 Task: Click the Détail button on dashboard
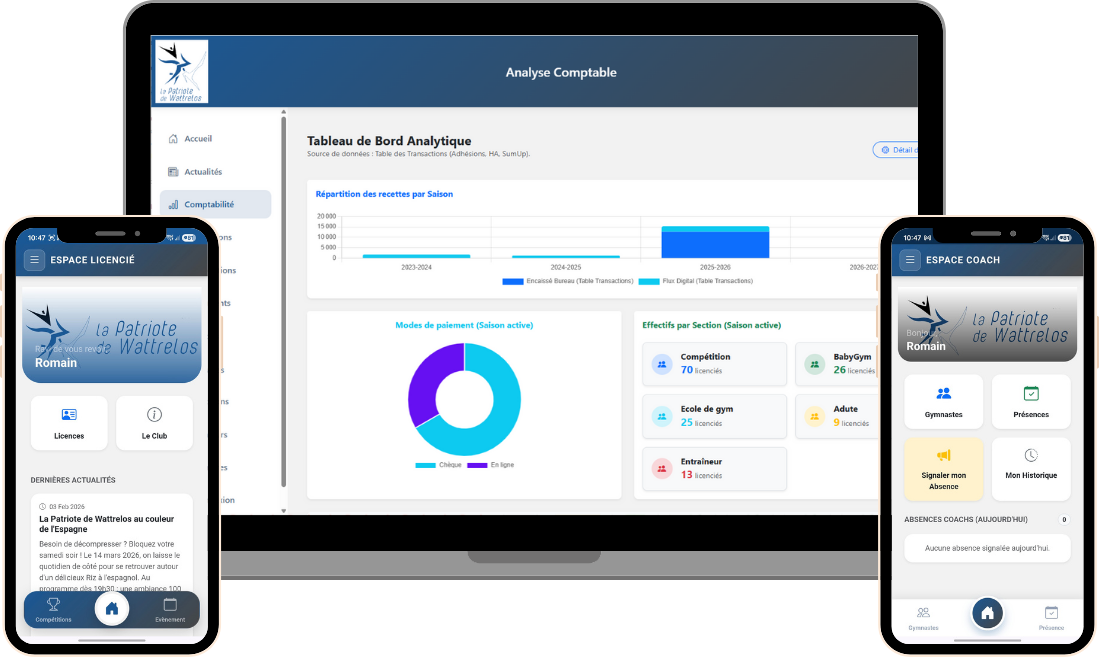click(x=895, y=150)
